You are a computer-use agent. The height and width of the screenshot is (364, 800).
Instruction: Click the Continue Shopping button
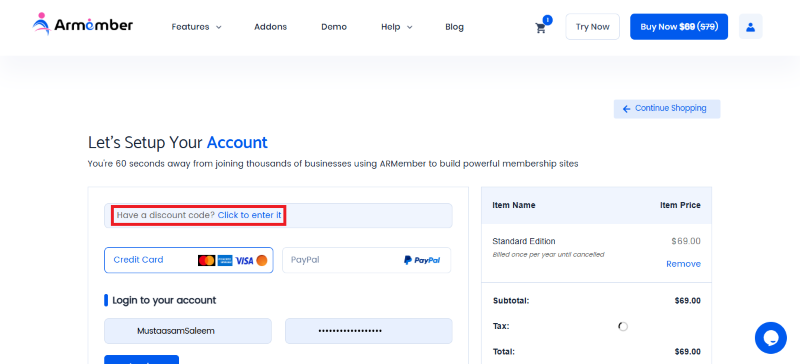pos(667,109)
